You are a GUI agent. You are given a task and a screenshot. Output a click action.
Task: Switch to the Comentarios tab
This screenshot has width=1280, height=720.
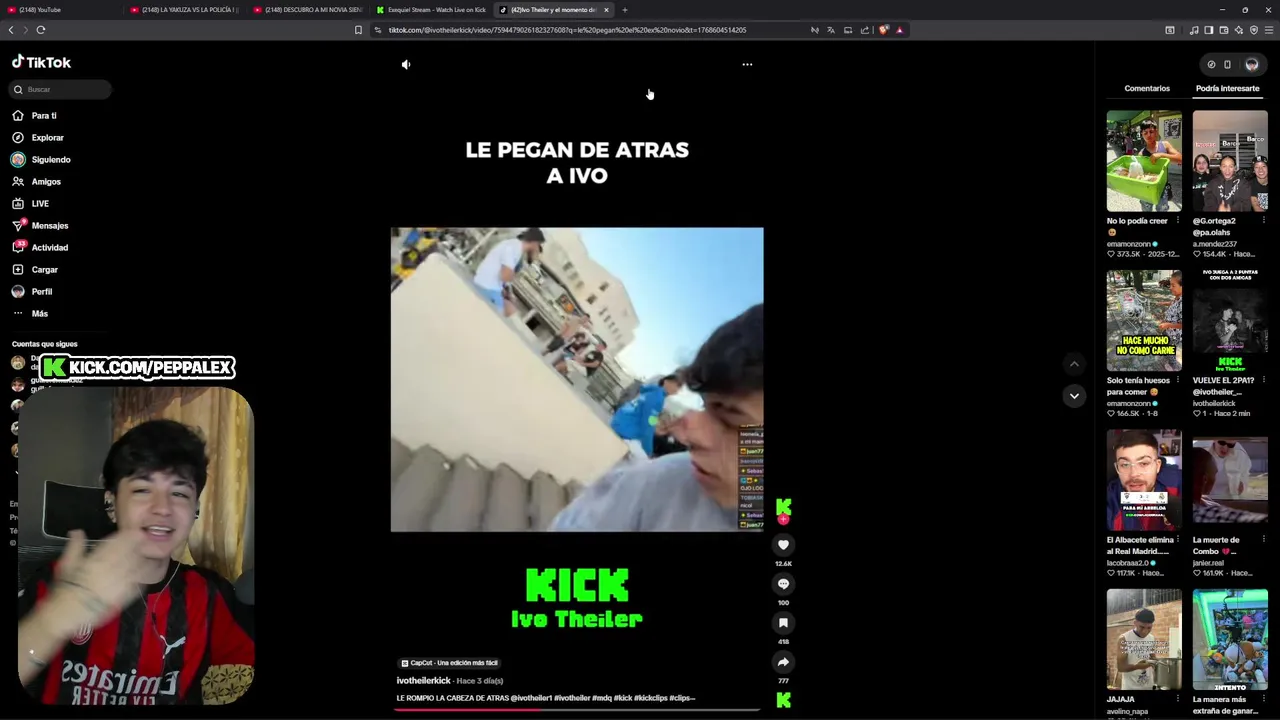(x=1147, y=88)
